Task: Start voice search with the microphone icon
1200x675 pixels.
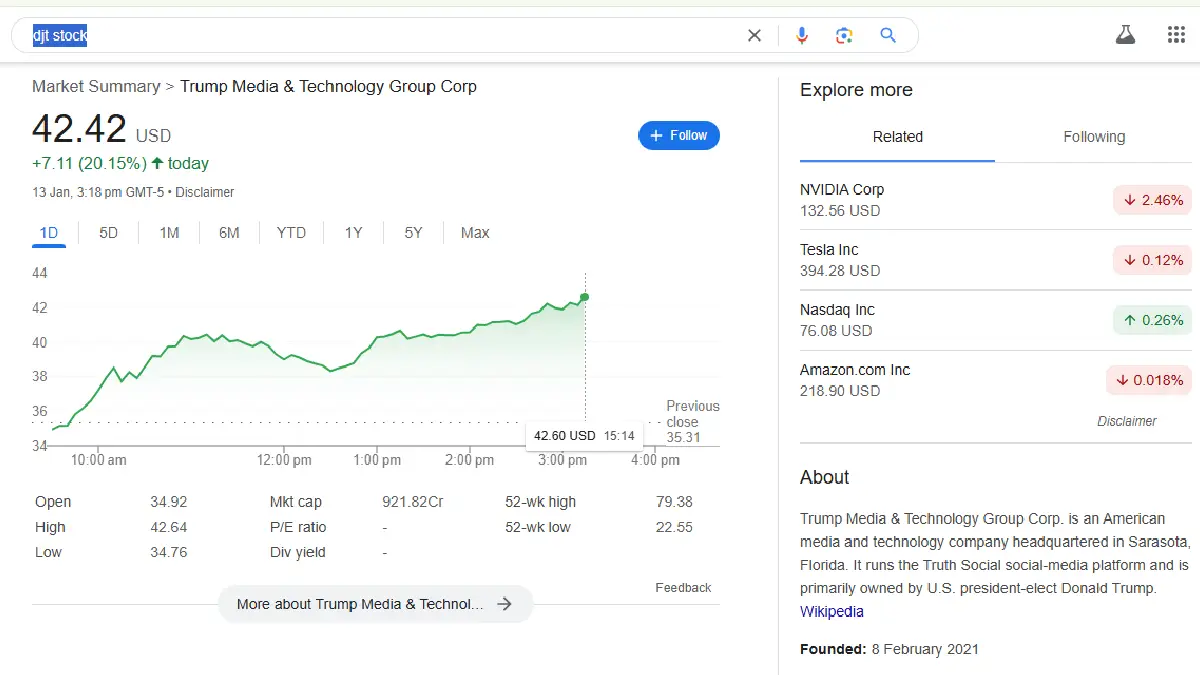Action: point(801,36)
